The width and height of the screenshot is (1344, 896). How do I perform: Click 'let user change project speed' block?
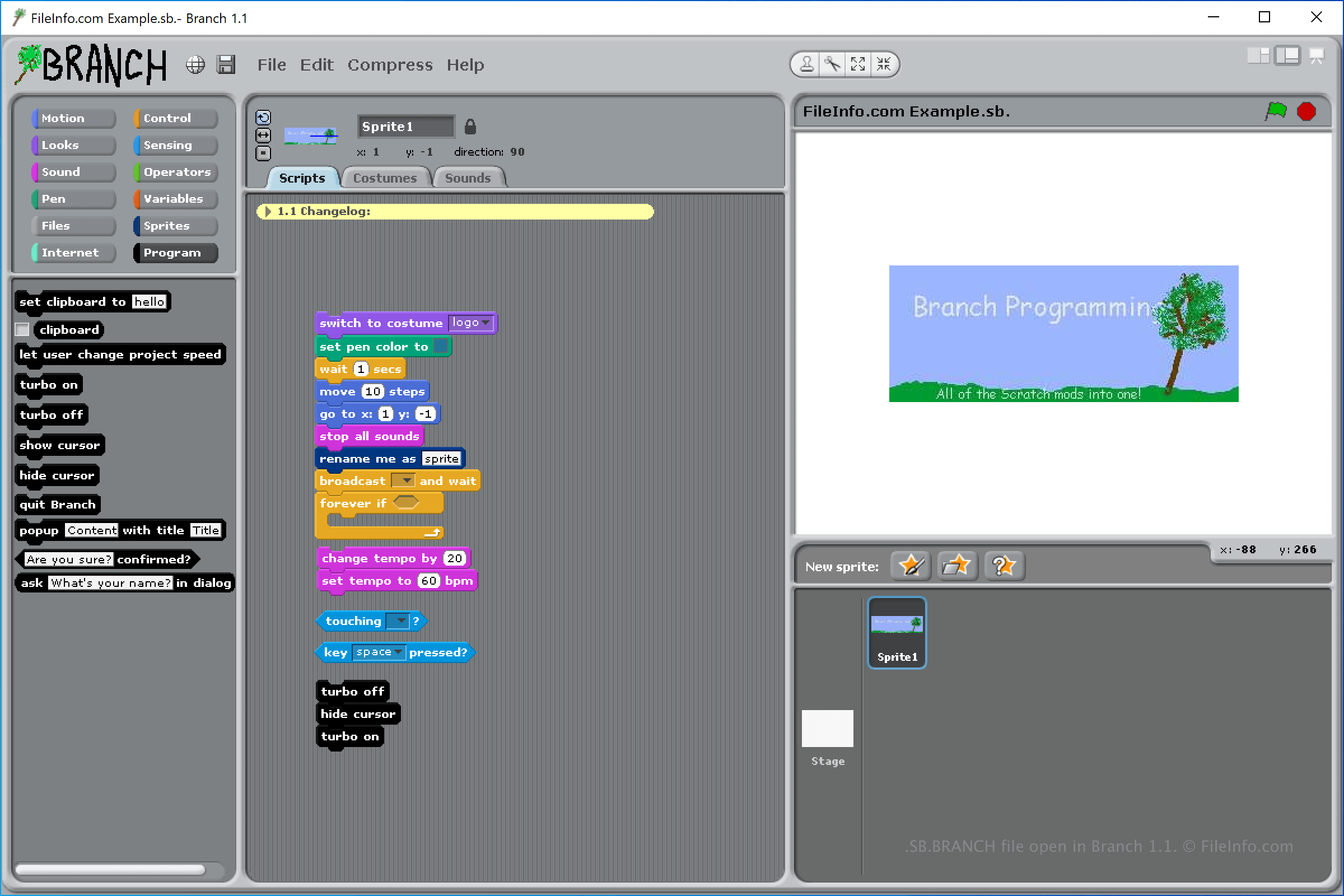(x=120, y=354)
